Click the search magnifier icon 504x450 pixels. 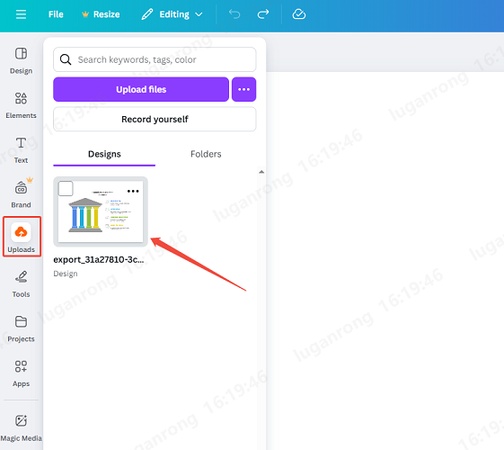(x=65, y=60)
